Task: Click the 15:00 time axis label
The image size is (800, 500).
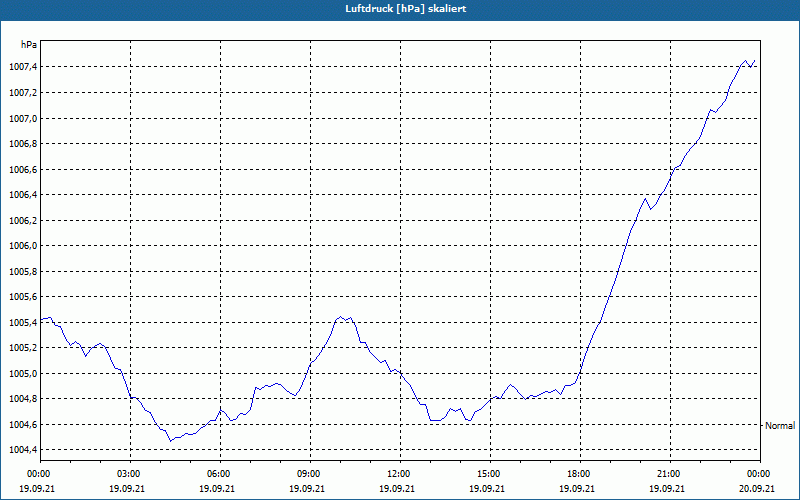Action: [x=490, y=474]
